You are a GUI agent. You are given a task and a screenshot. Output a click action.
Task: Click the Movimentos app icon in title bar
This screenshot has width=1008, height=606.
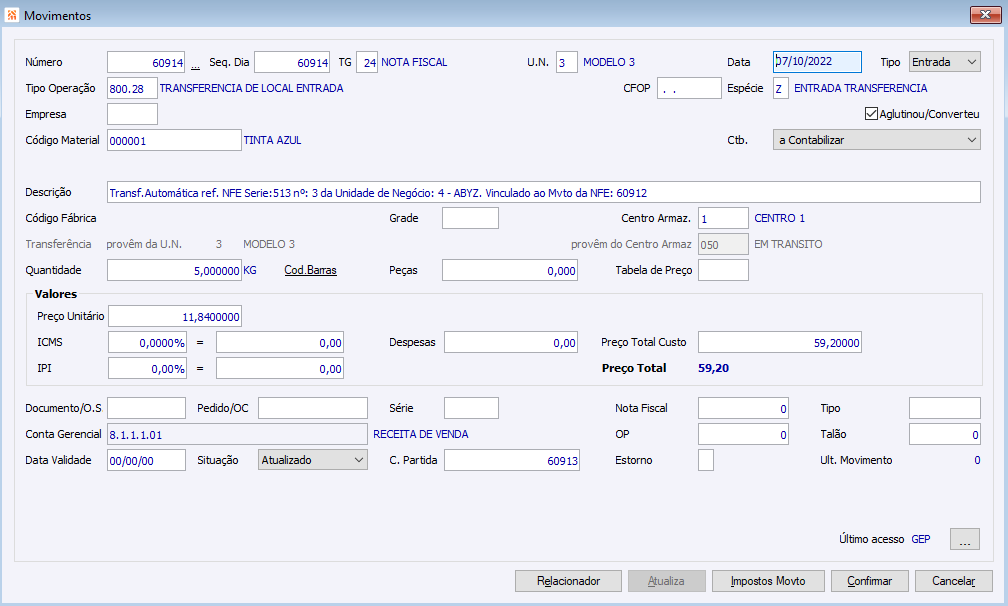pos(12,15)
